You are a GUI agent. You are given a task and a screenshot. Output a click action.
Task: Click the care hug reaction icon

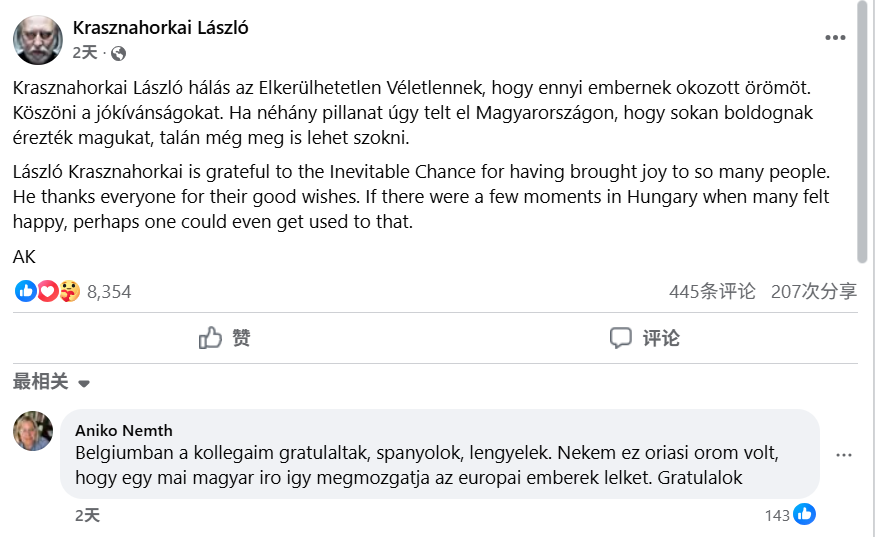click(x=68, y=291)
